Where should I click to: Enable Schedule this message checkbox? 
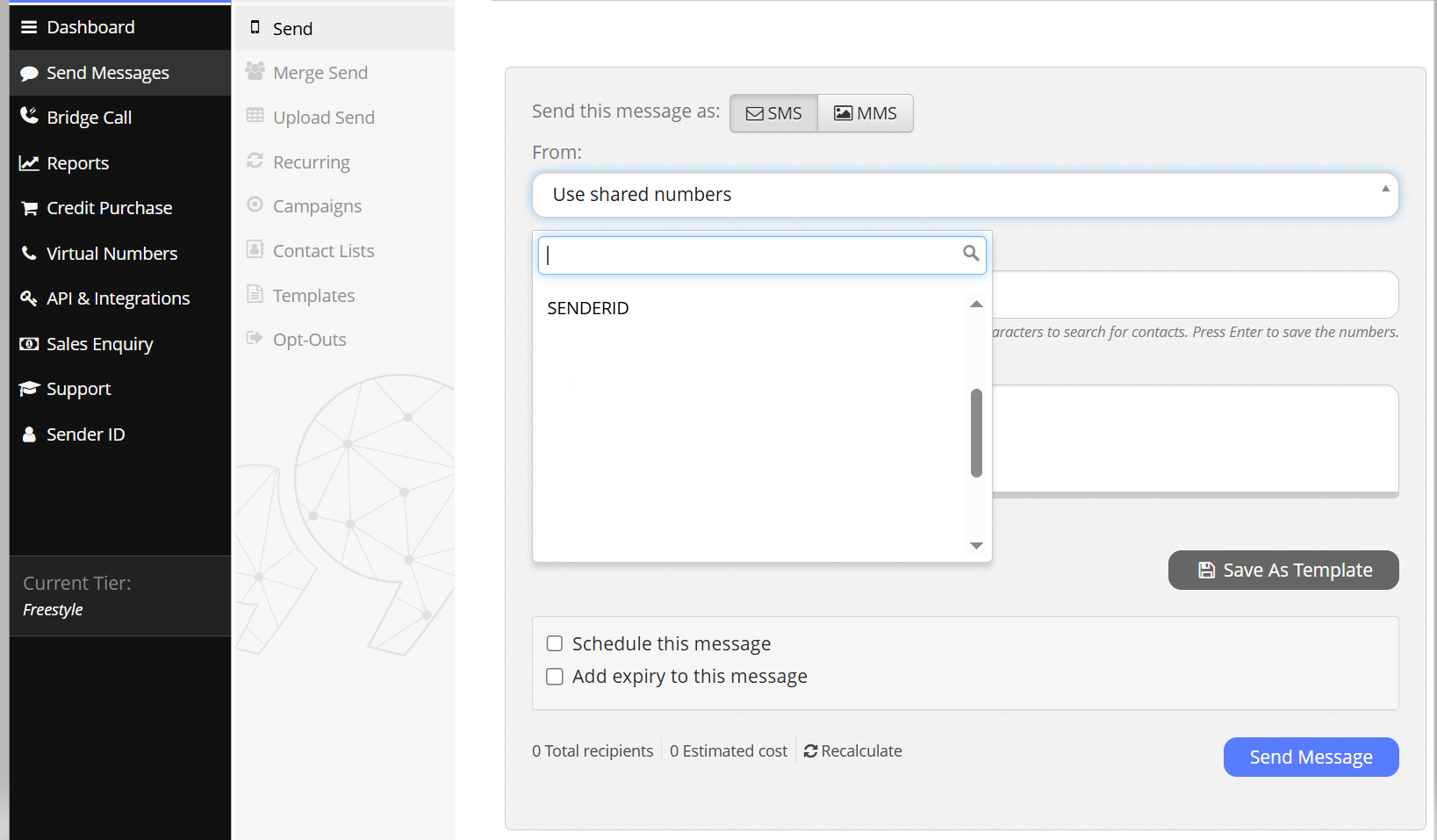[x=555, y=643]
